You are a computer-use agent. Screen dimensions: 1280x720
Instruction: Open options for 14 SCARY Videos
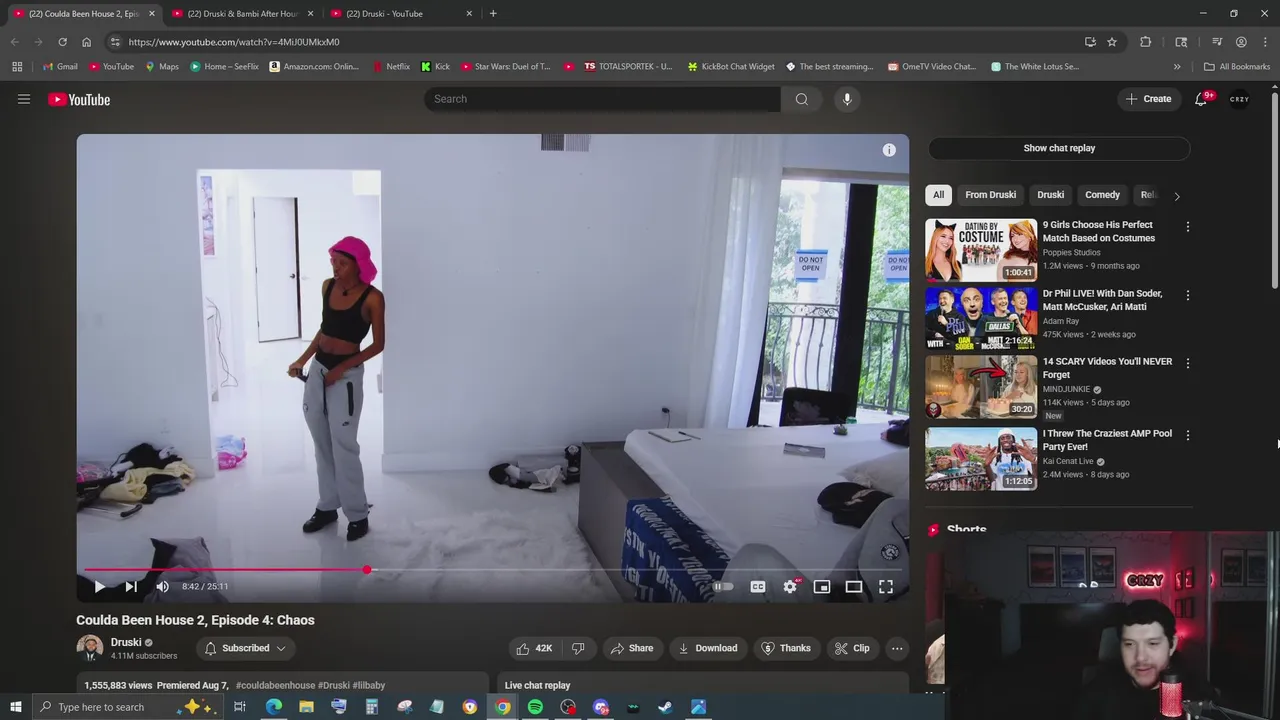coord(1187,363)
